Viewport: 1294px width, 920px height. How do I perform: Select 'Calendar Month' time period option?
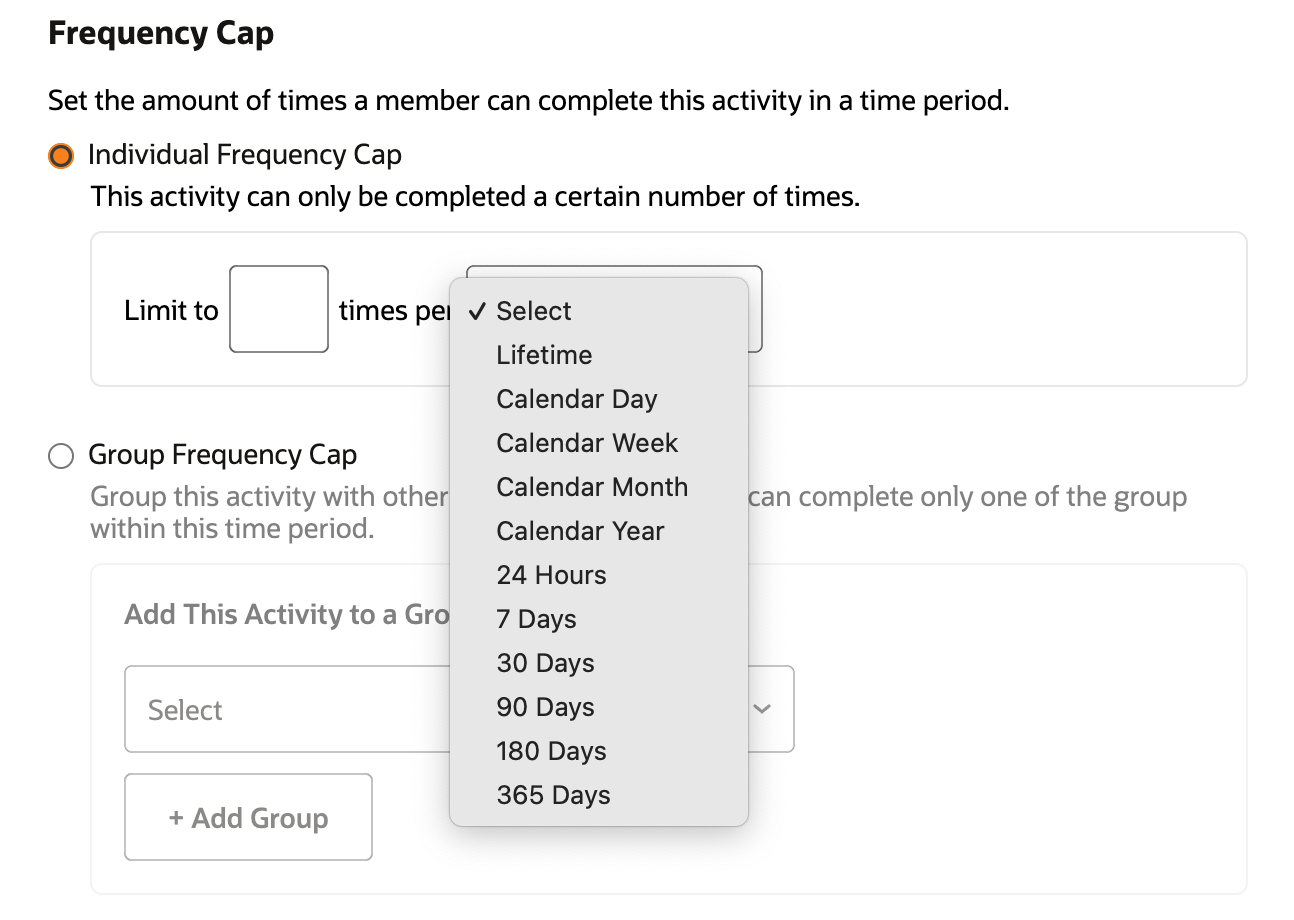[592, 487]
